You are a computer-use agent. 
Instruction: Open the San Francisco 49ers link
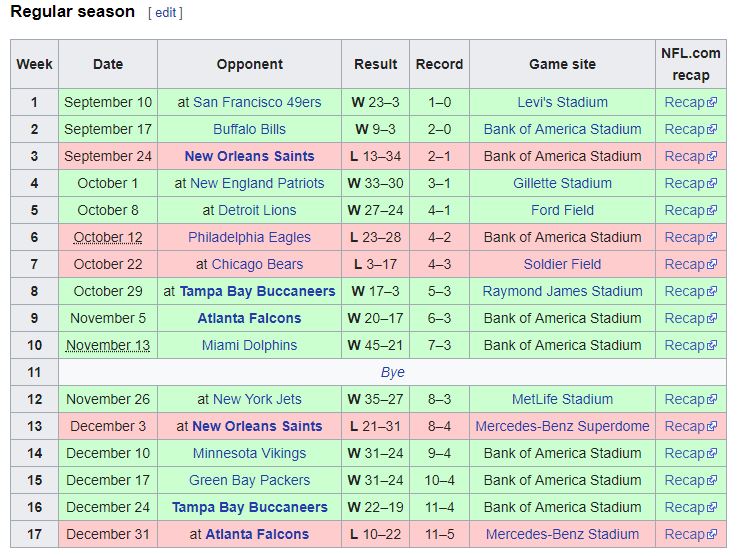[257, 102]
